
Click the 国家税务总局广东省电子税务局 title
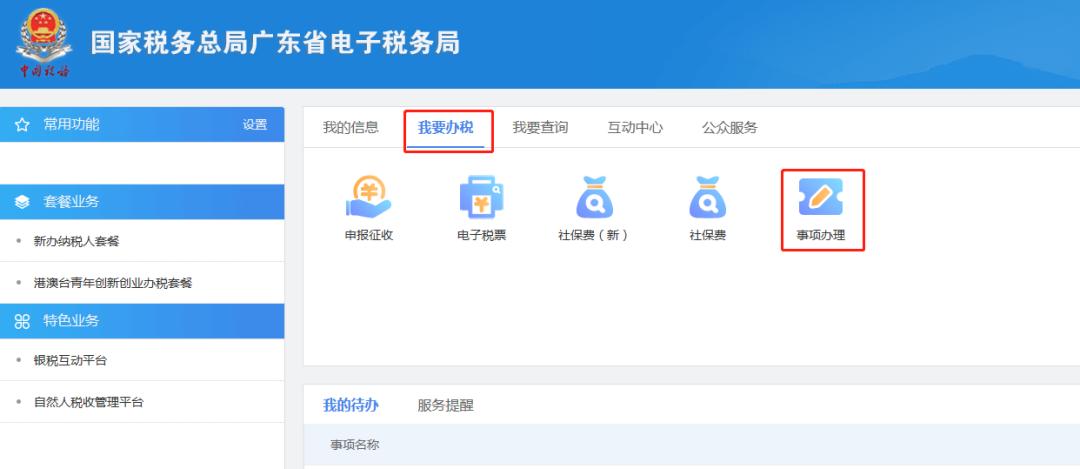click(275, 43)
